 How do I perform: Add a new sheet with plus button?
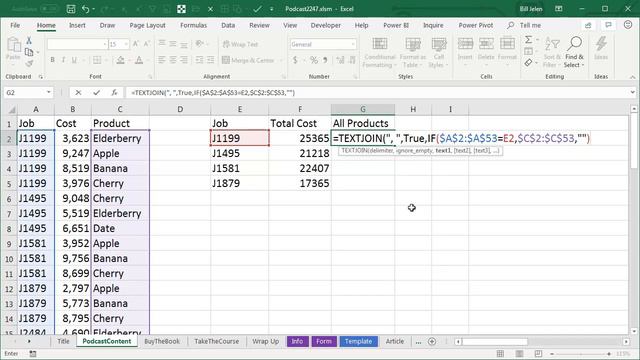[432, 341]
